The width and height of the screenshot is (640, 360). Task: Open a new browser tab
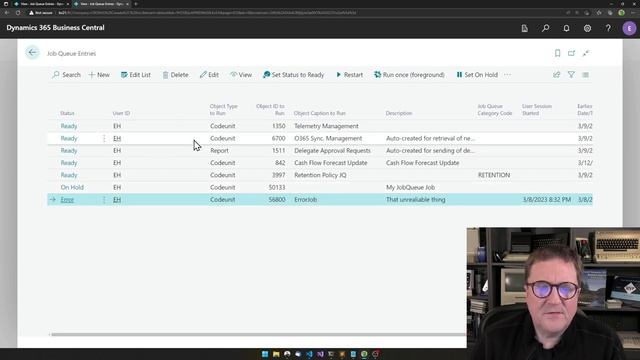(x=136, y=4)
